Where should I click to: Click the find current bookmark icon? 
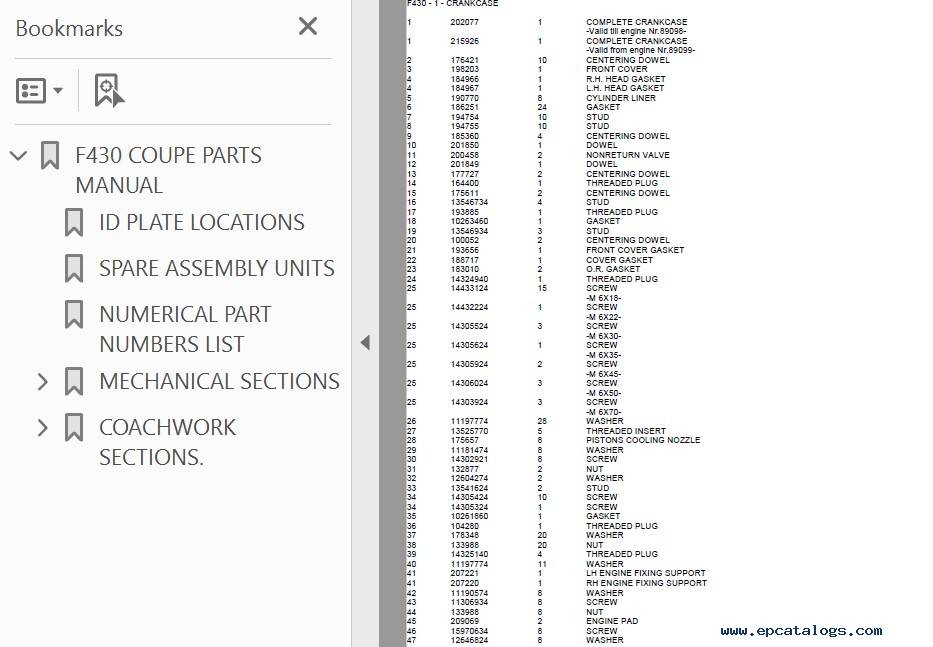[x=109, y=90]
